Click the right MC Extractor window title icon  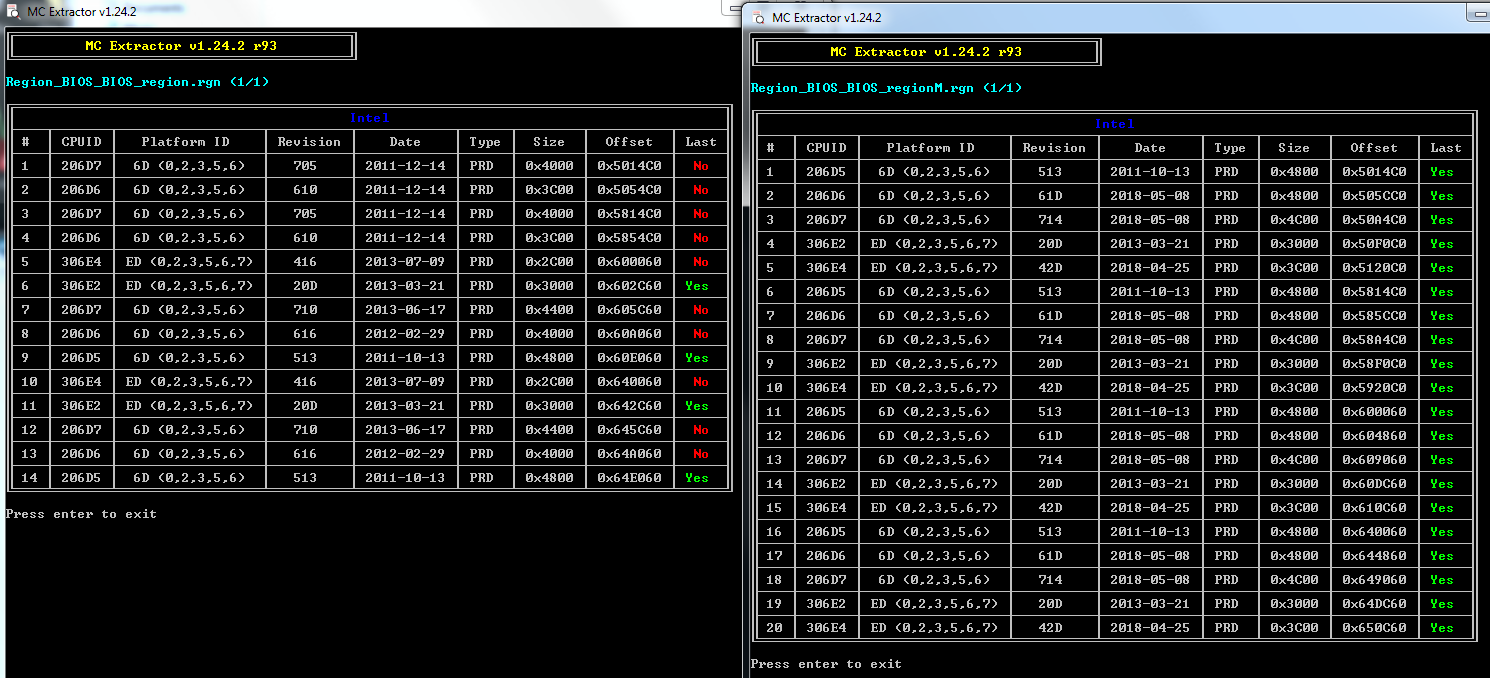coord(758,17)
